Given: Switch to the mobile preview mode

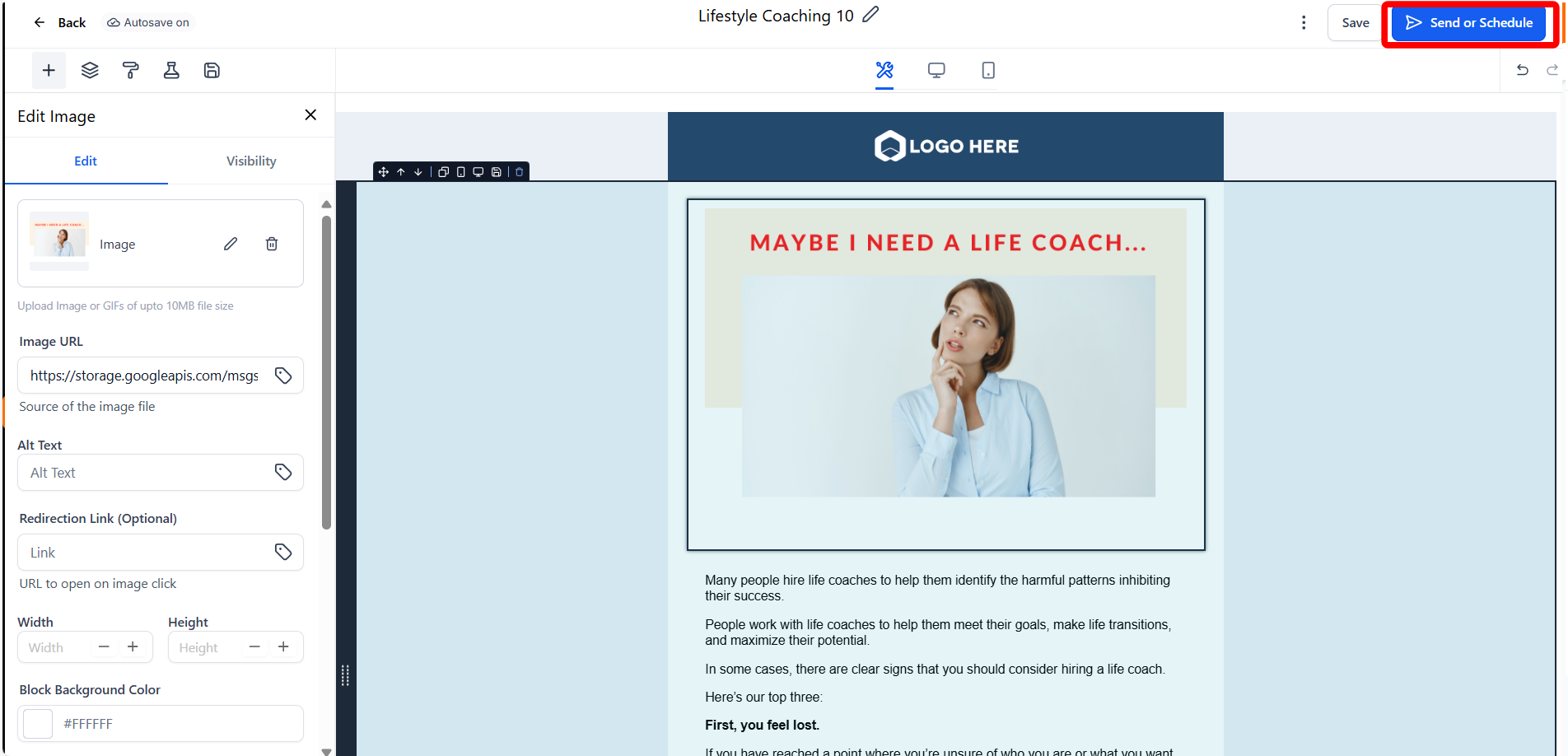Looking at the screenshot, I should [x=988, y=71].
